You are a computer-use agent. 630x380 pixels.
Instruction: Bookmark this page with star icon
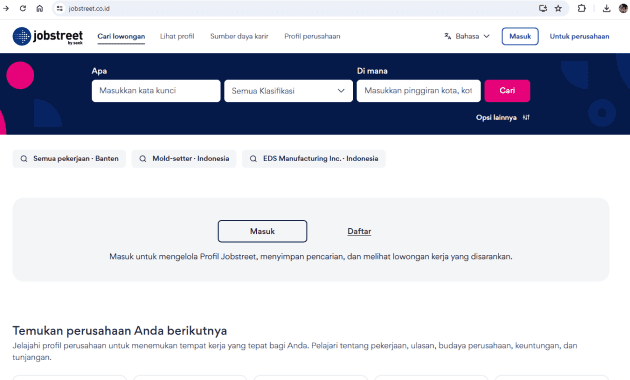click(558, 8)
